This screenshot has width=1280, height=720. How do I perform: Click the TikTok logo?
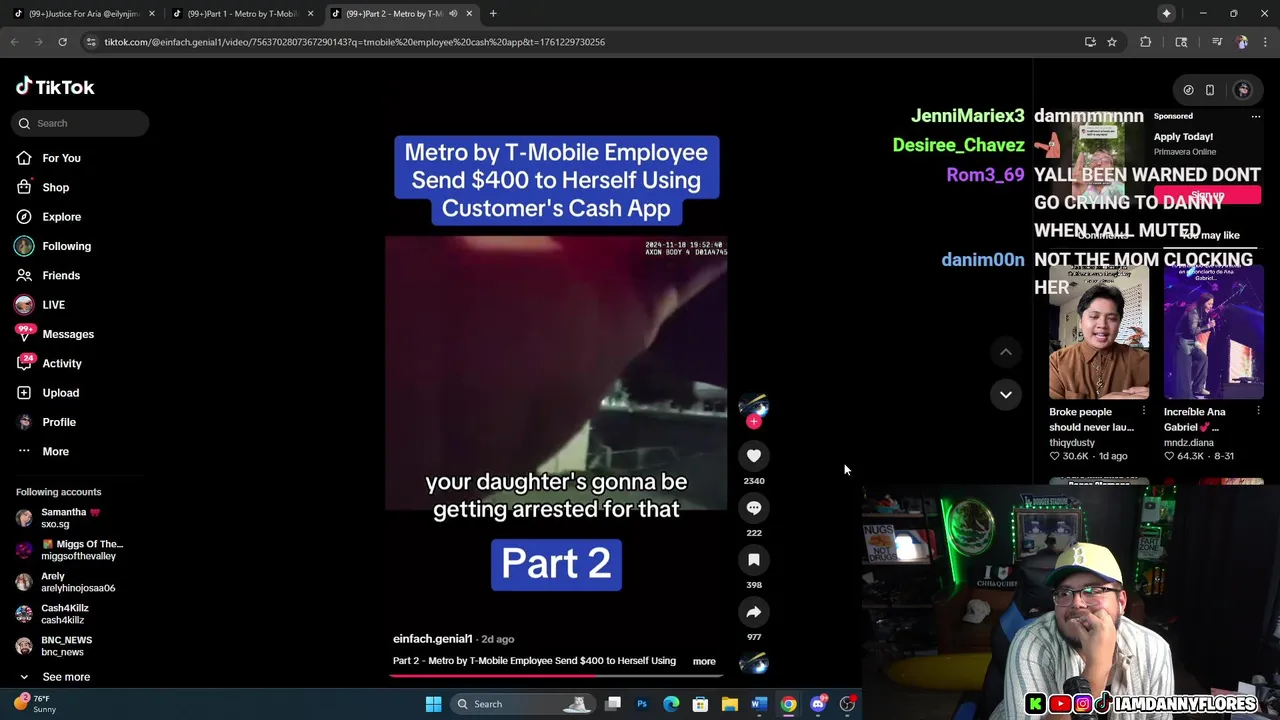pos(55,87)
